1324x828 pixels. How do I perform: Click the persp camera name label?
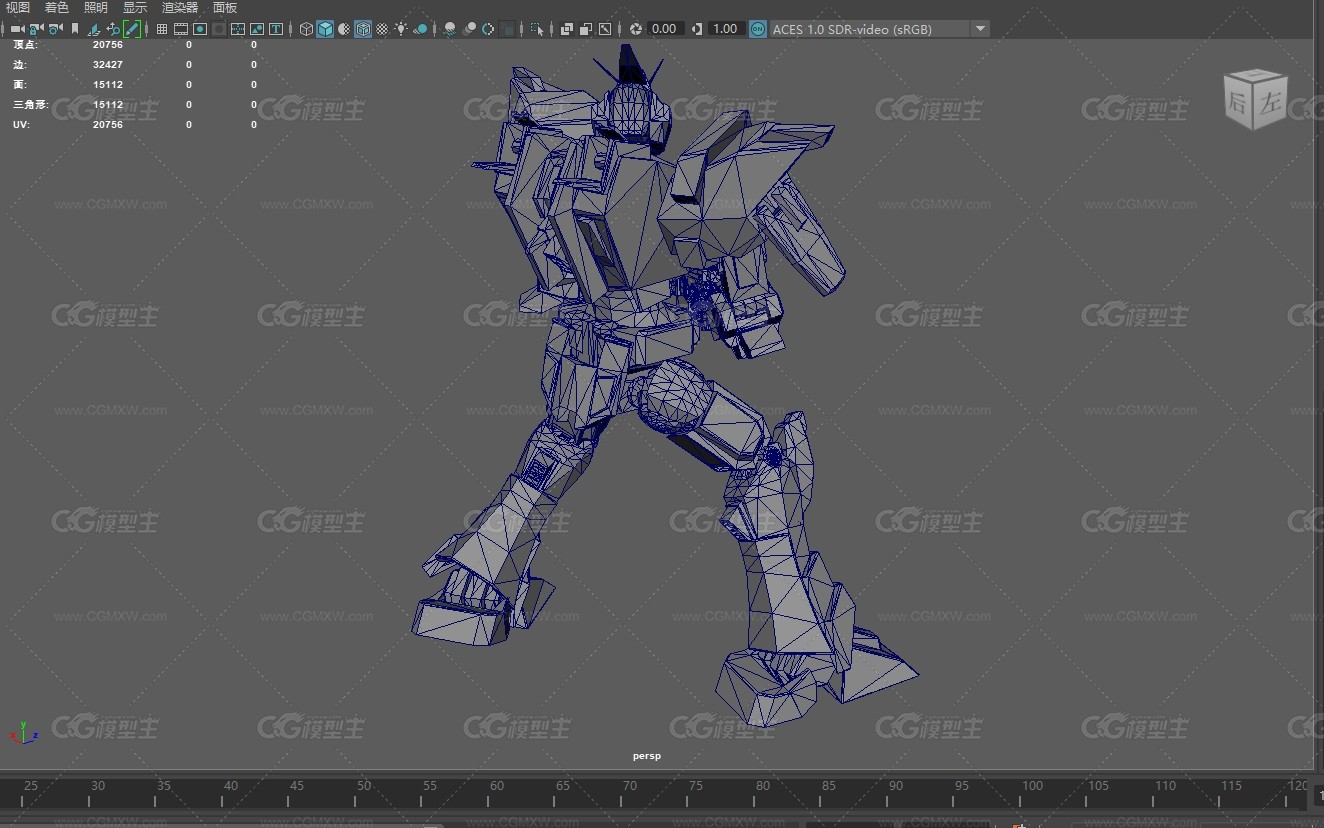point(647,756)
